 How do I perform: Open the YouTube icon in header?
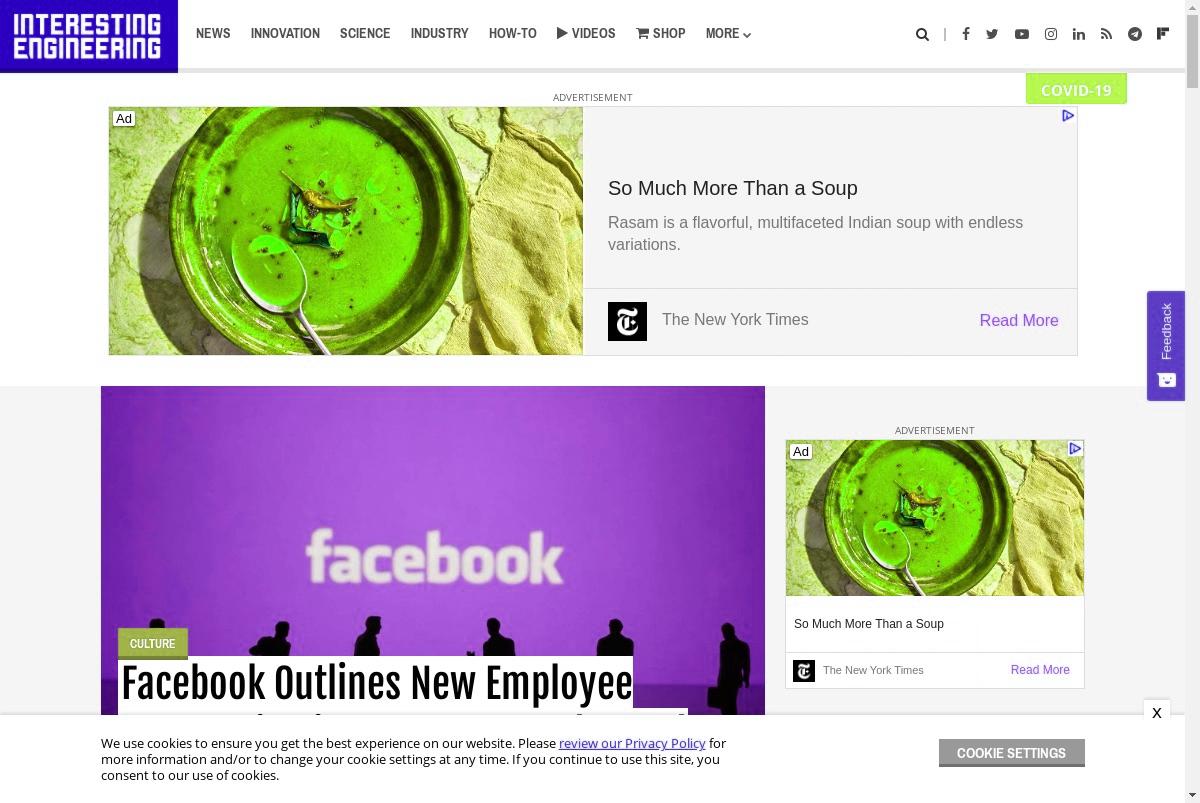(x=1021, y=34)
